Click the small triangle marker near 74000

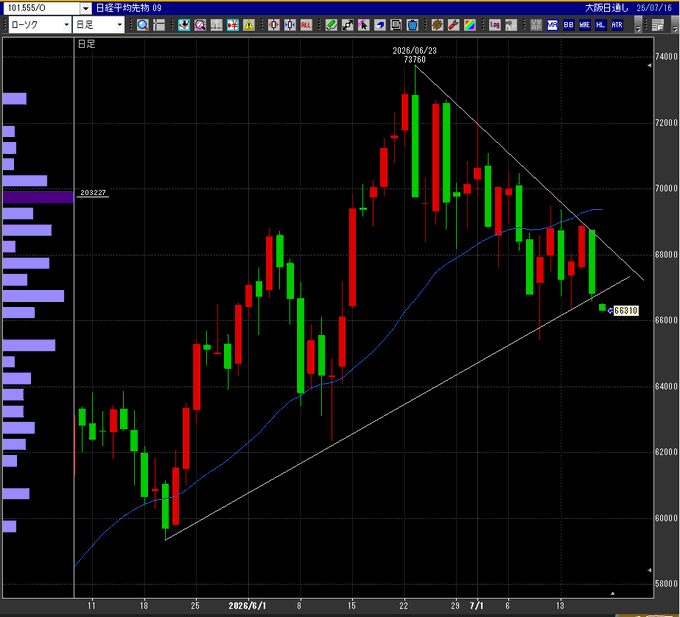point(649,65)
